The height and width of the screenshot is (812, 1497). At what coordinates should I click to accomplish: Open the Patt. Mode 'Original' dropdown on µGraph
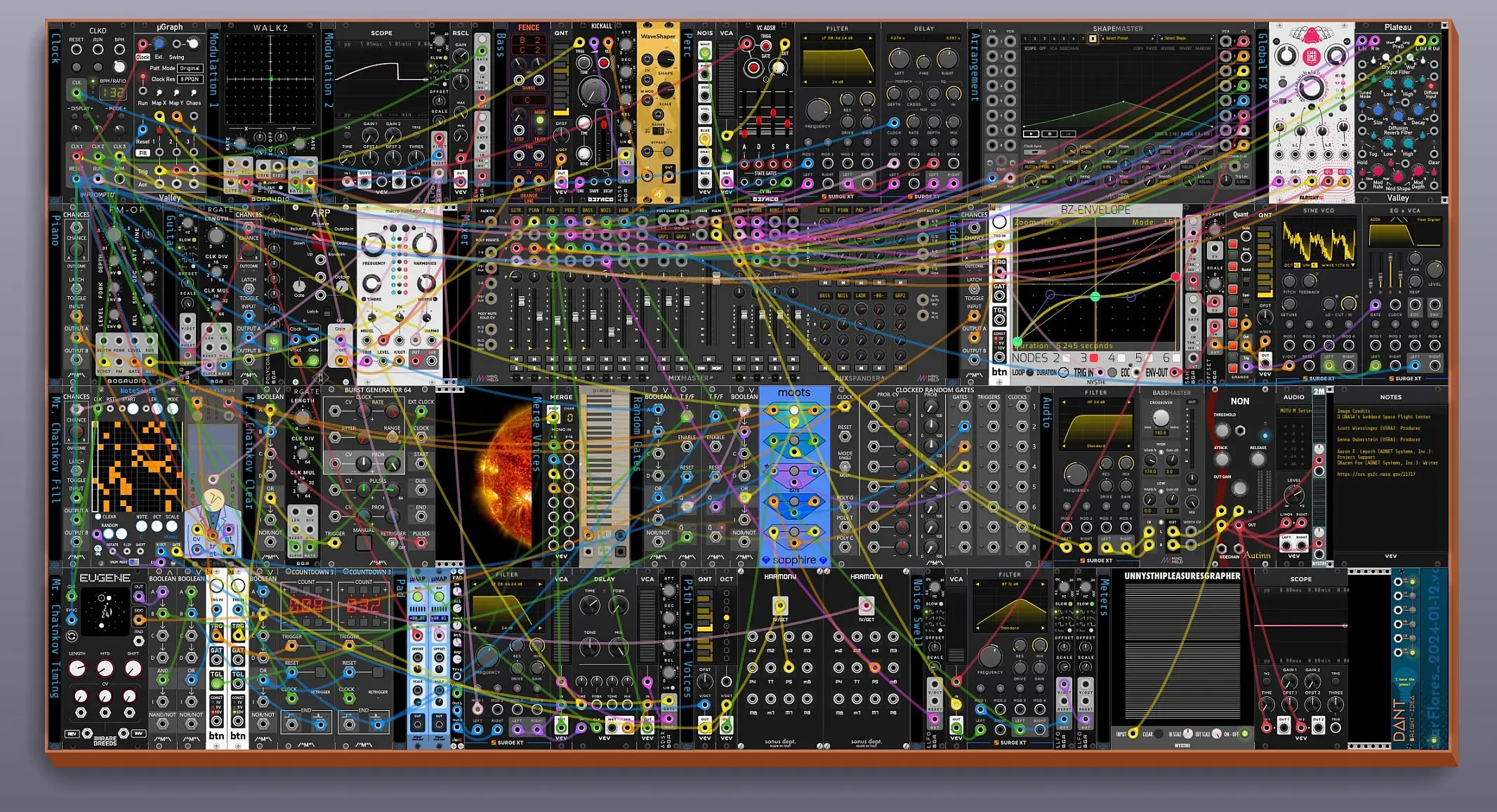point(190,68)
